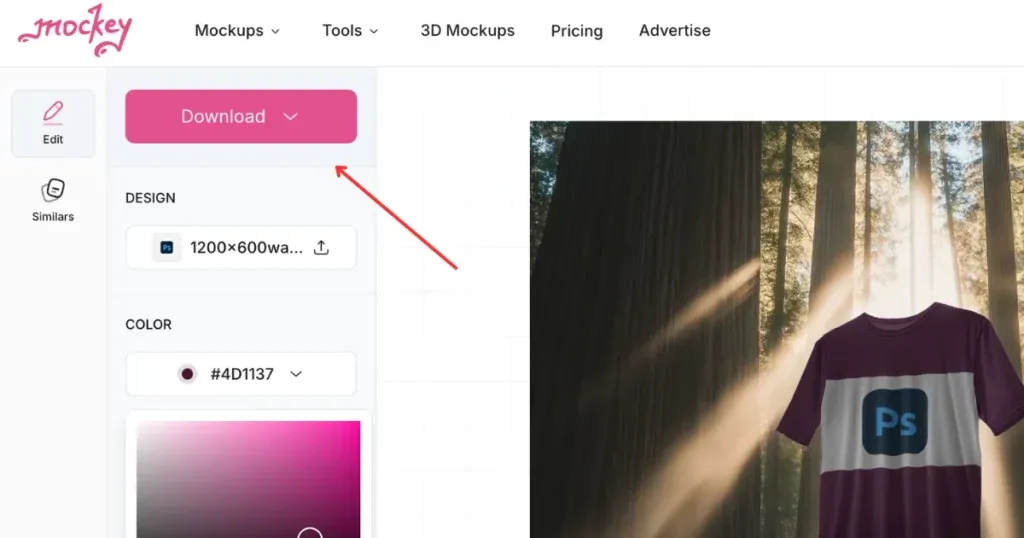This screenshot has height=538, width=1024.
Task: Click the 1200×600wa... design file name
Action: pos(246,247)
